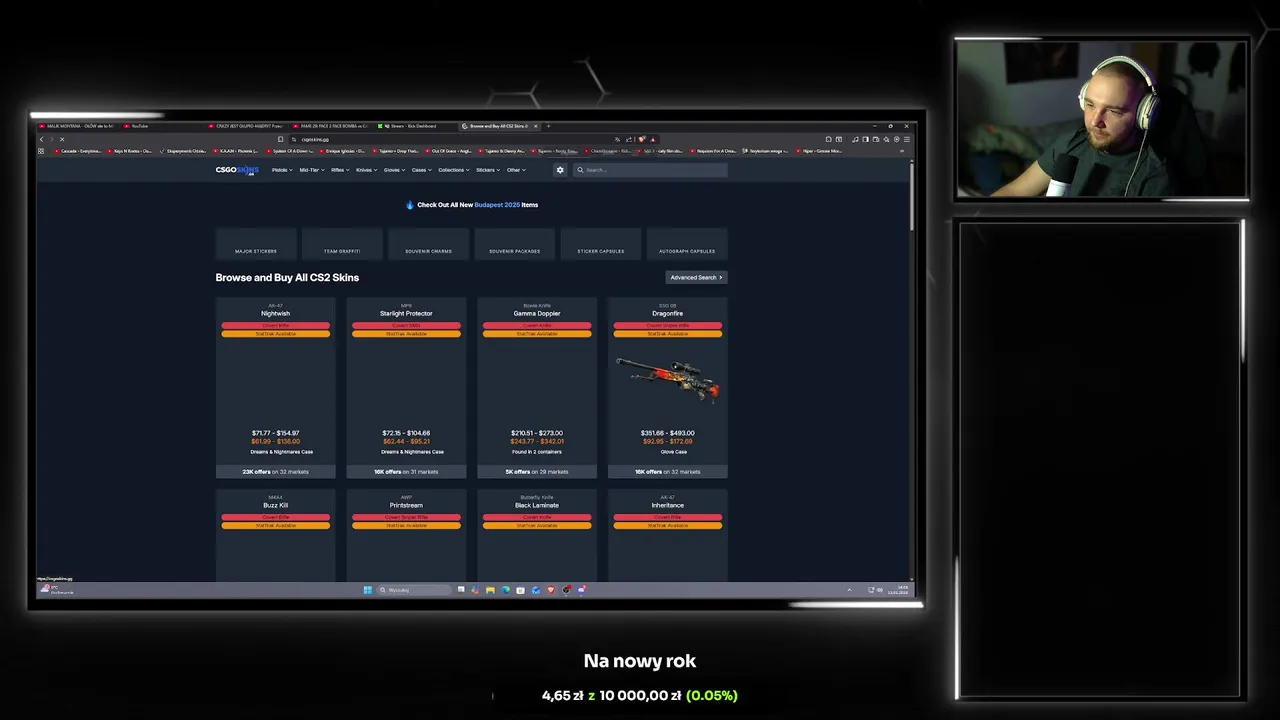Open the Sticker Capsules category
Viewport: 1280px width, 720px height.
[601, 246]
